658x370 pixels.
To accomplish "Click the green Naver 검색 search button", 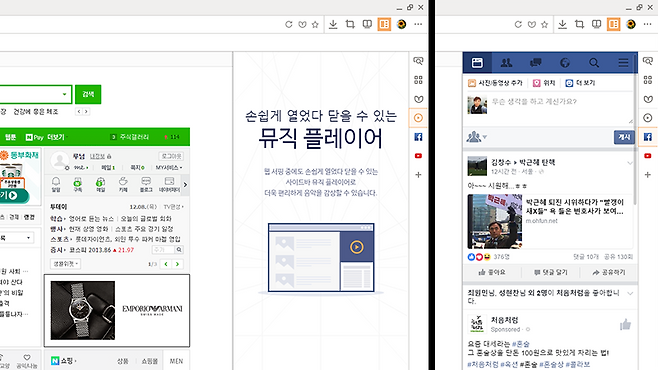I will pyautogui.click(x=88, y=94).
